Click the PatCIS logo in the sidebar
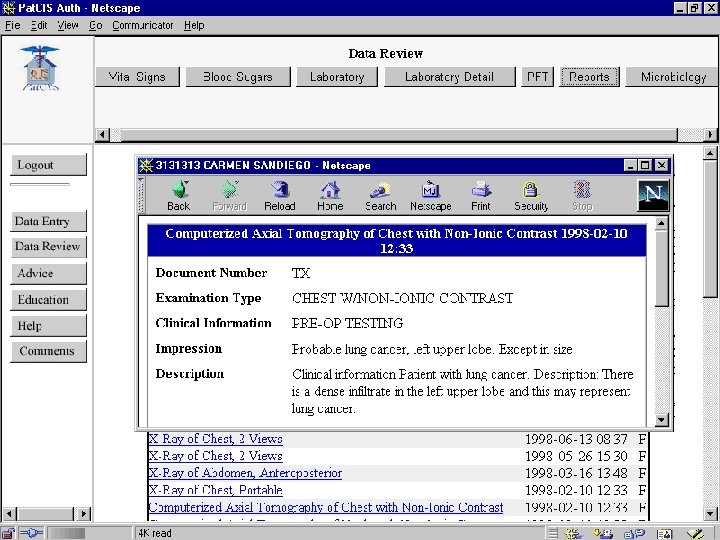This screenshot has width=720, height=540. 40,68
